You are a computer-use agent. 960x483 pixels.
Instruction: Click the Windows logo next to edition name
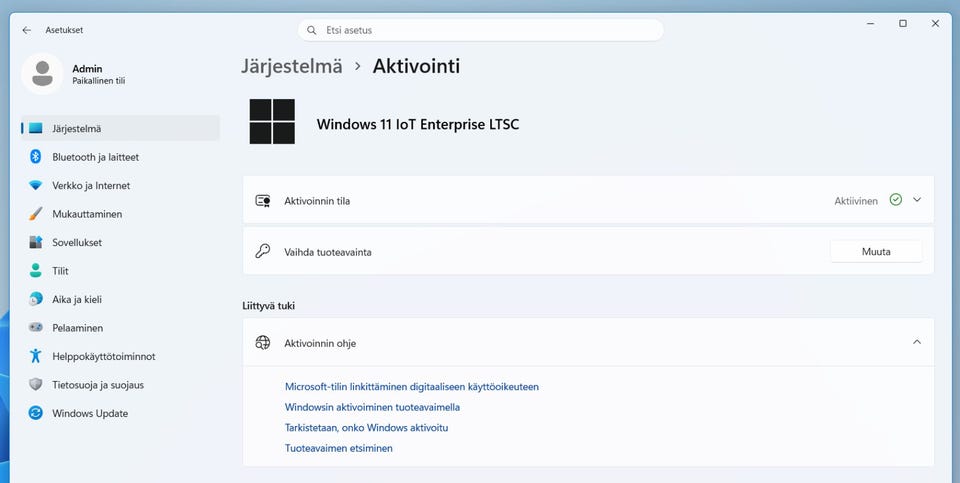tap(272, 121)
